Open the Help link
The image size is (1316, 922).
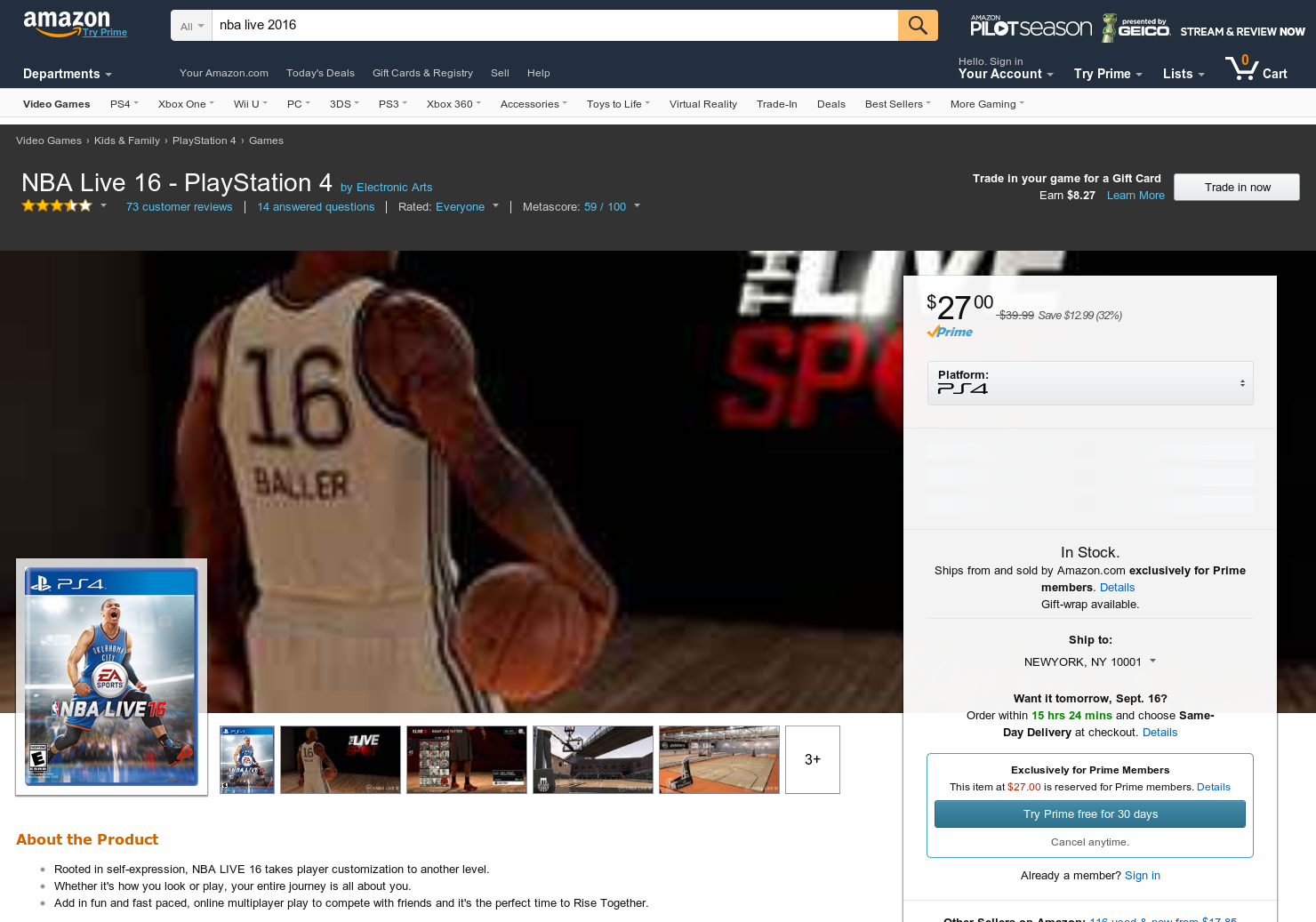pyautogui.click(x=538, y=73)
